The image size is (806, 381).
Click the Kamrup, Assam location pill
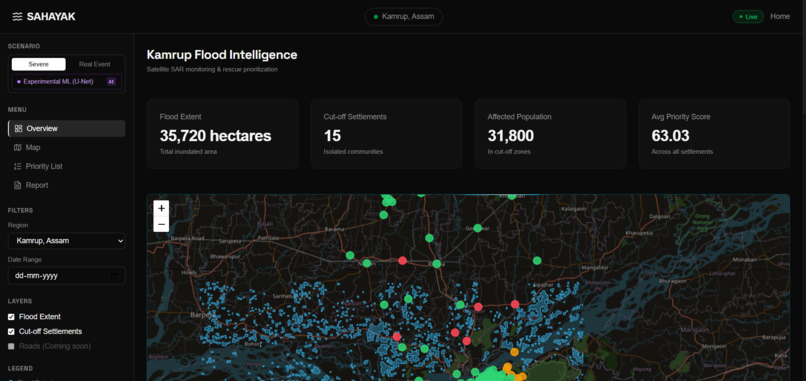404,17
